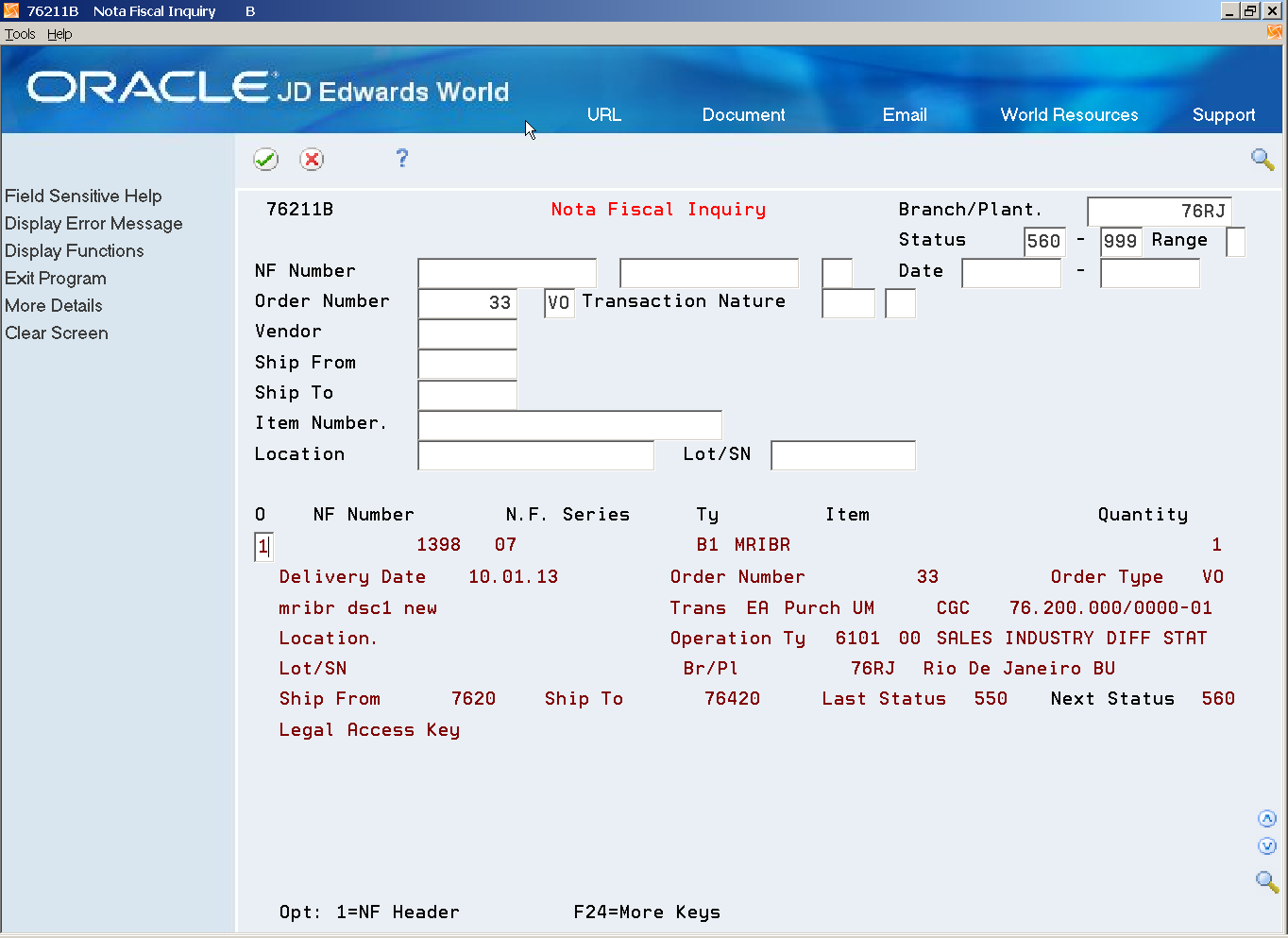Select Display Functions
Screen dimensions: 1288x938
coord(75,250)
